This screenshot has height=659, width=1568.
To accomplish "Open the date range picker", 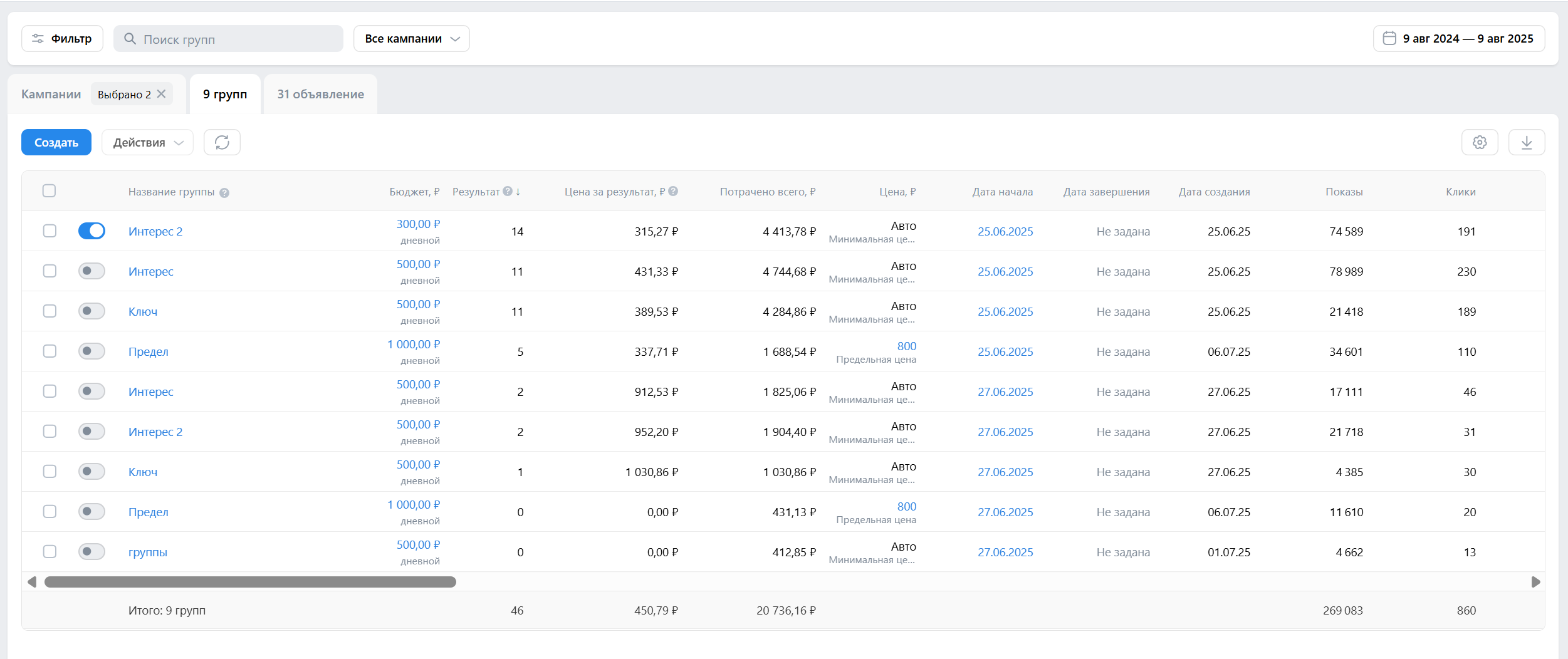I will point(1458,39).
